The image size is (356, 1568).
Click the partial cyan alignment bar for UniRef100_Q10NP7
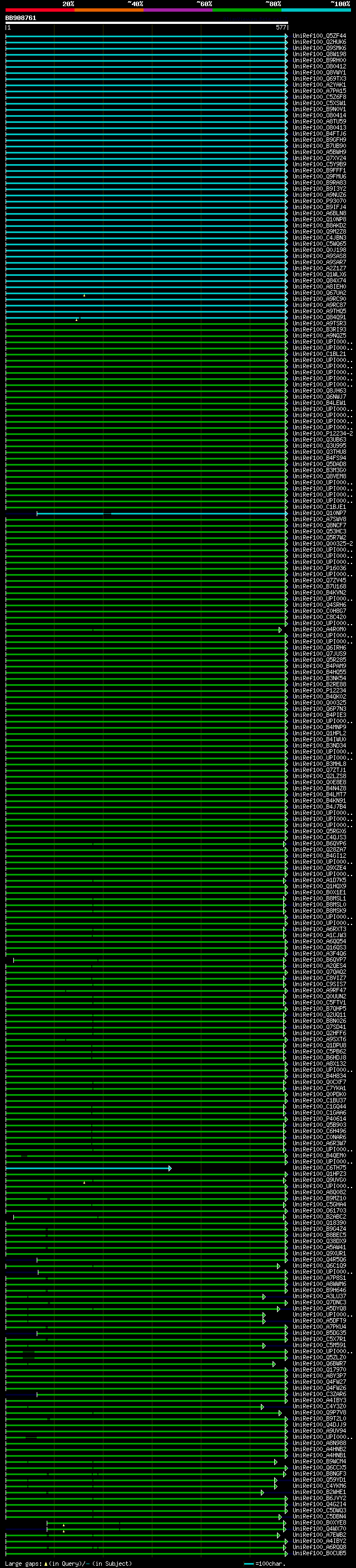tap(162, 514)
